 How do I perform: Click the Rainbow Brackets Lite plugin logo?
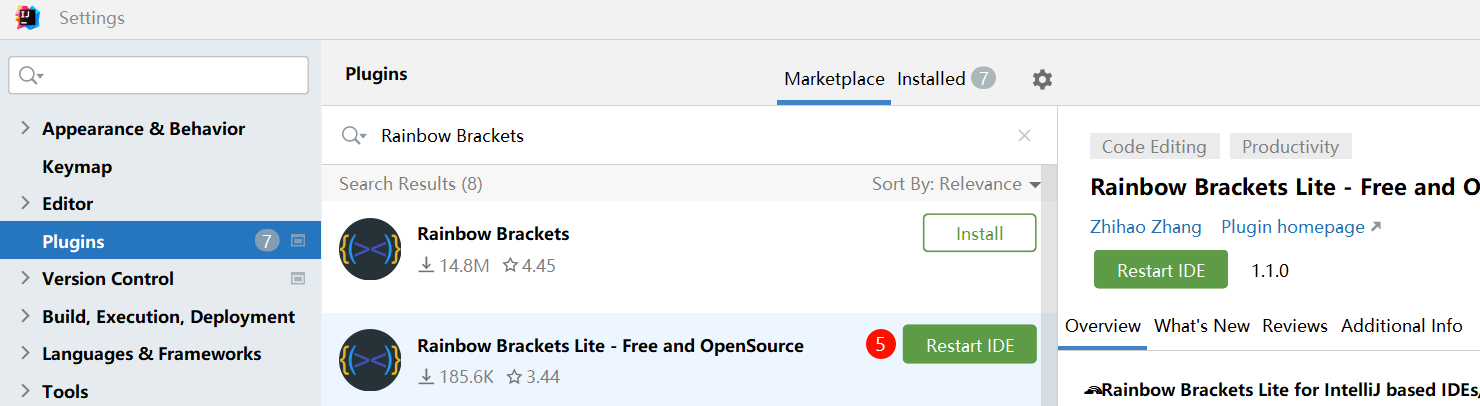[370, 360]
